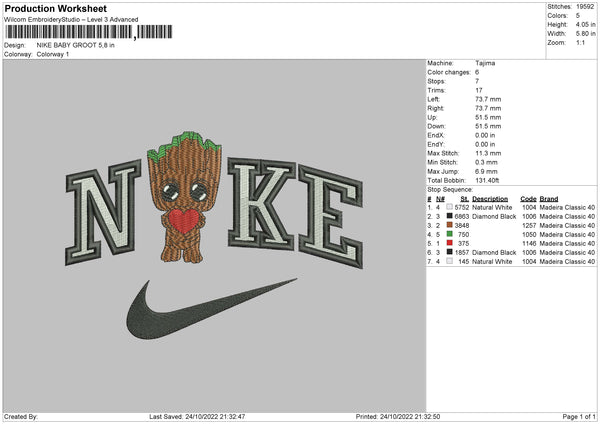The image size is (600, 424).
Task: Click the "Production Worksheet" title
Action: [55, 8]
